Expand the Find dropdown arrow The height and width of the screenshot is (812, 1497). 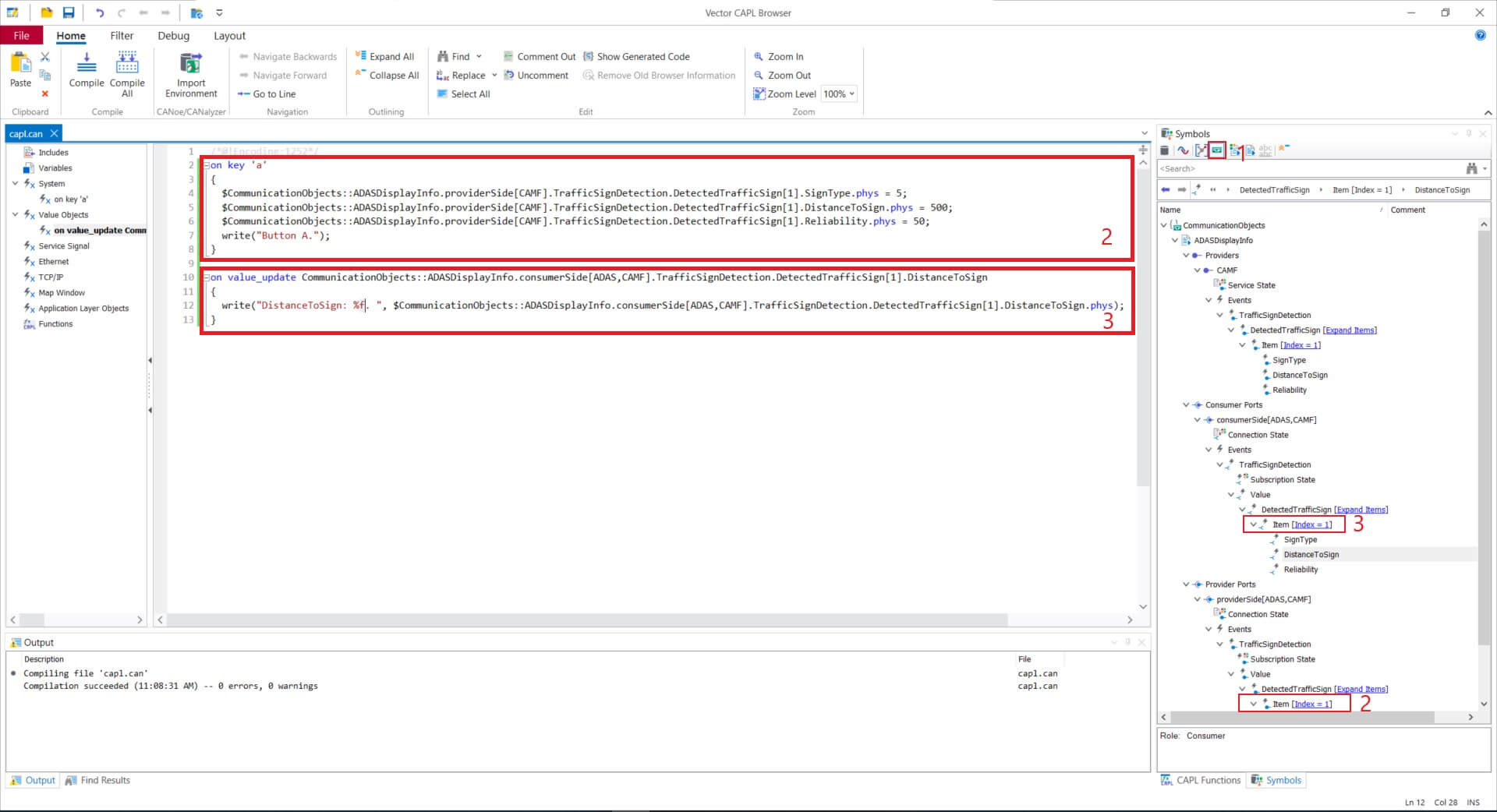[479, 56]
